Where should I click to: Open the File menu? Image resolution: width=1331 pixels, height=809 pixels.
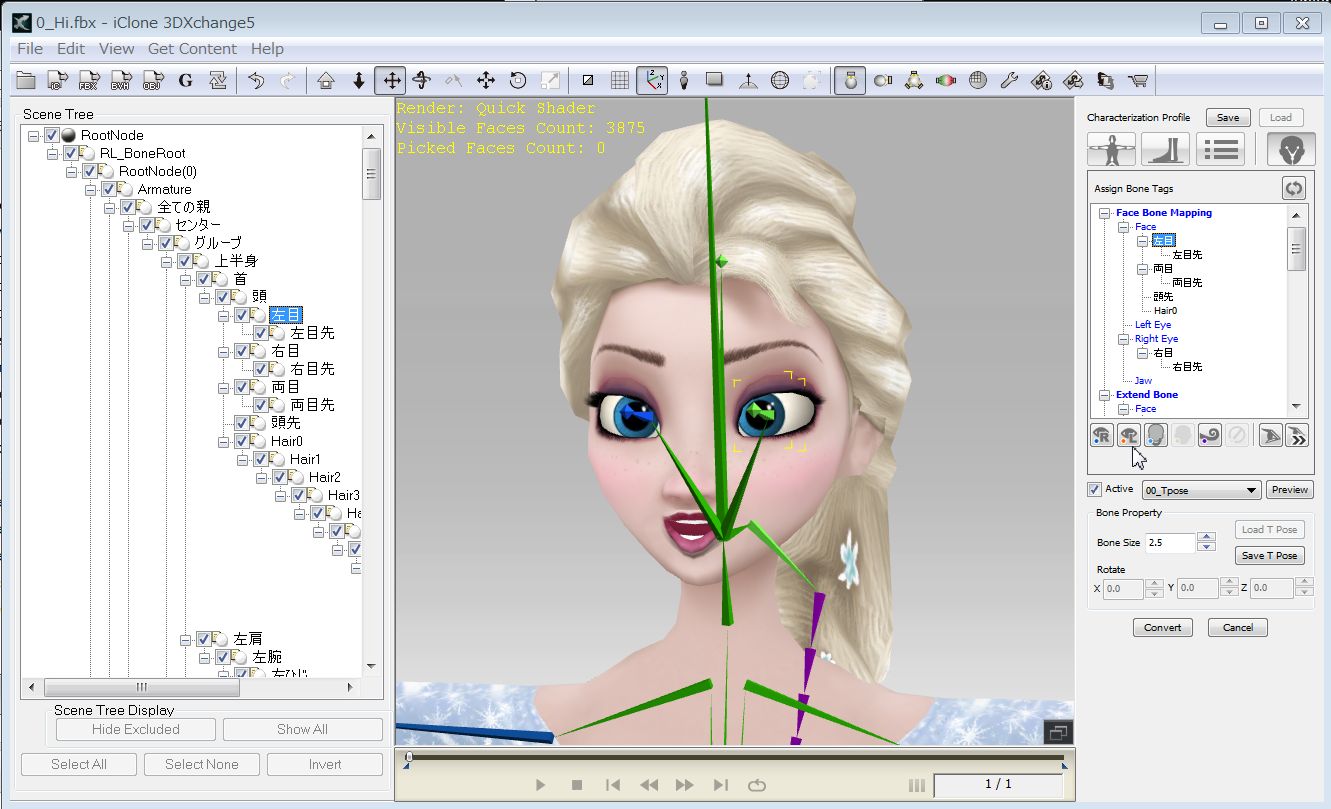pyautogui.click(x=30, y=48)
